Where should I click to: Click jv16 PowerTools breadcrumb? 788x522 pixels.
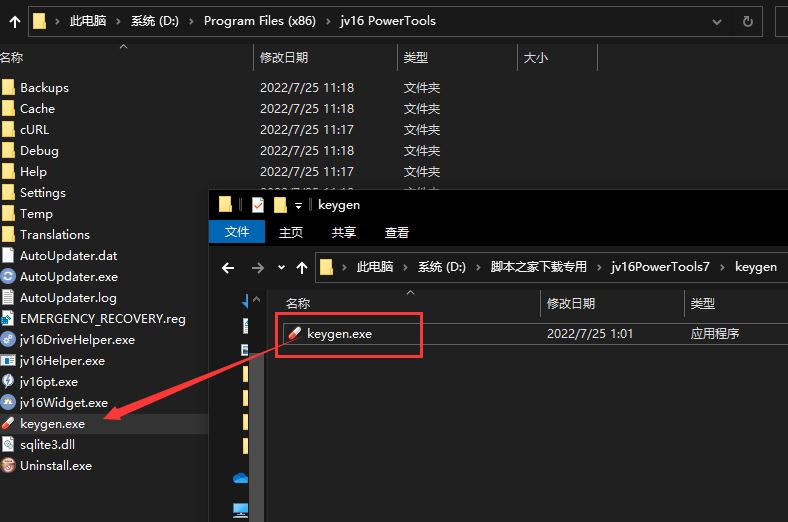(387, 21)
